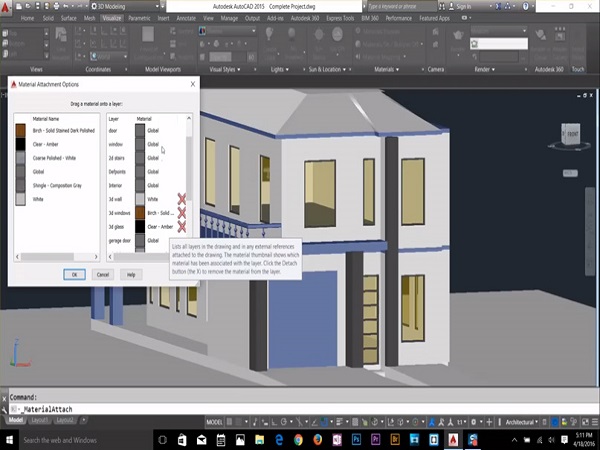Open the Coordinates panel dialog launcher arrow
Viewport: 600px width, 450px height.
point(126,70)
